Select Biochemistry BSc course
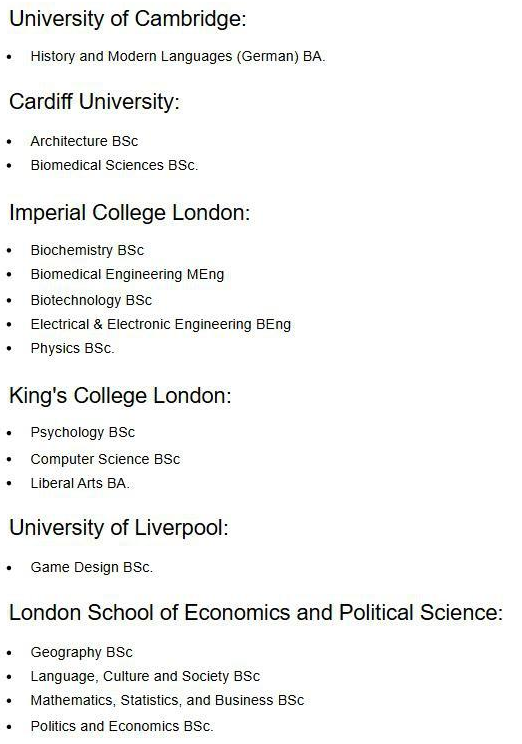The height and width of the screenshot is (744, 522). (x=87, y=250)
